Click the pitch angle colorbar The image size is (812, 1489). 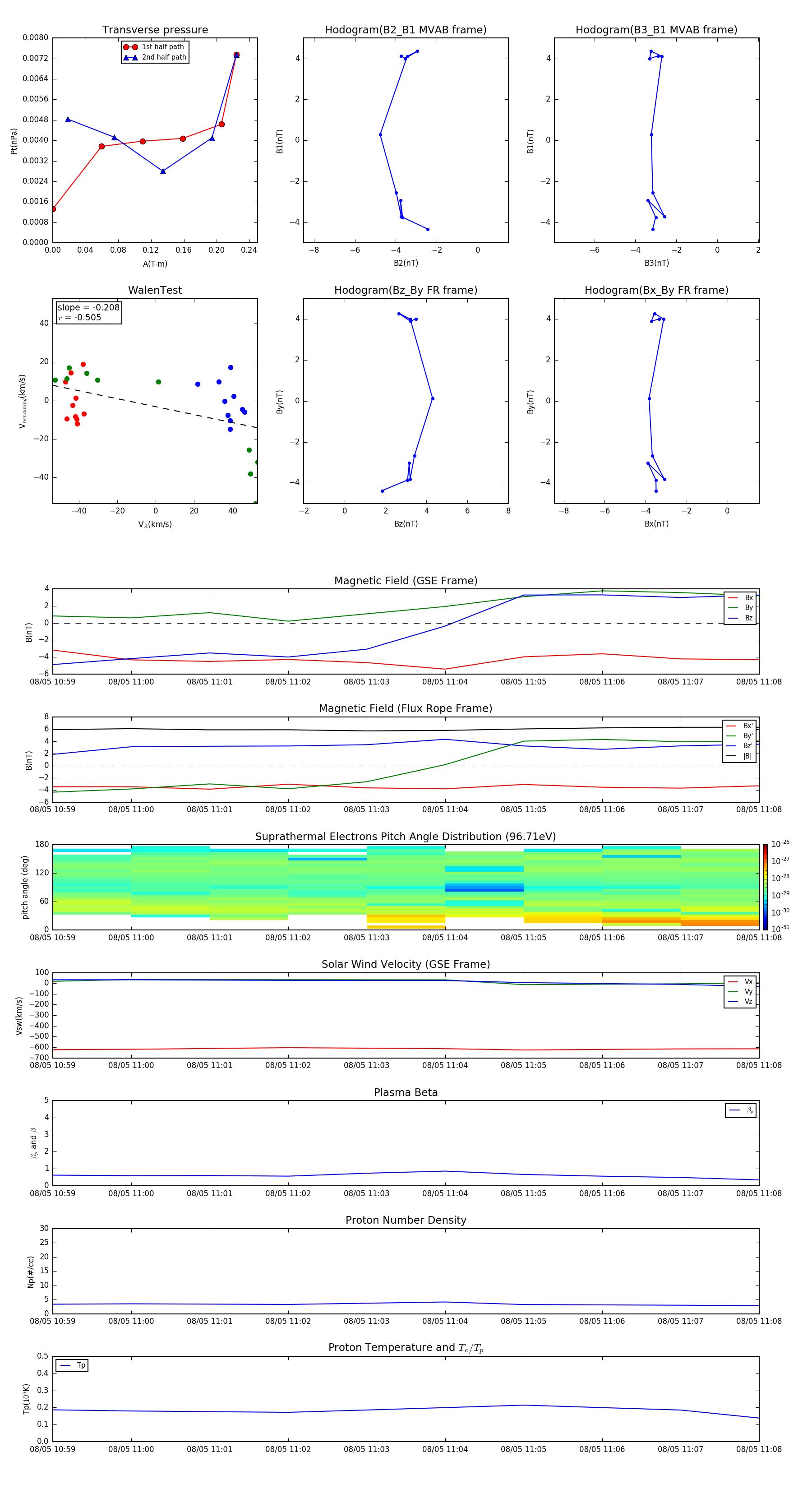pyautogui.click(x=765, y=887)
